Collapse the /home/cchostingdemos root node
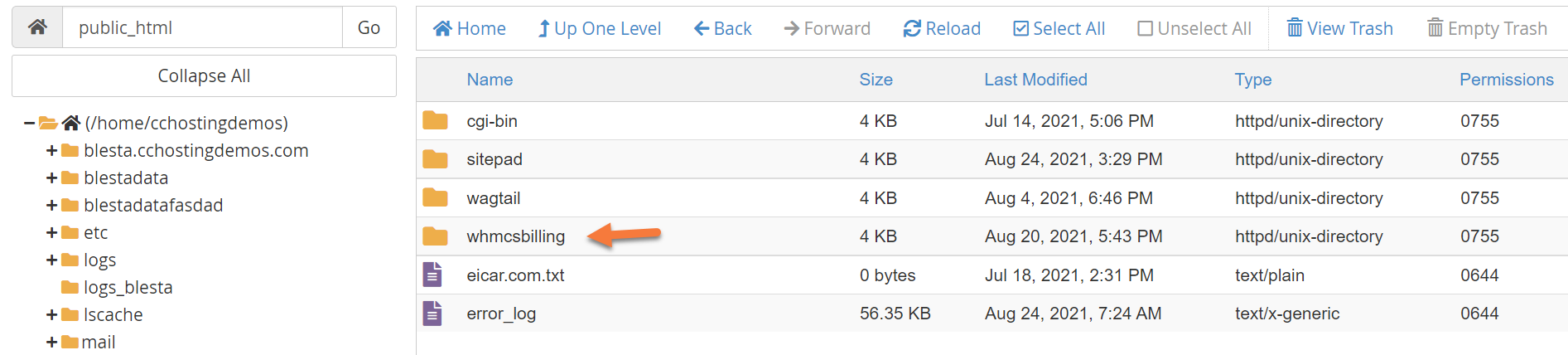This screenshot has width=1568, height=355. [30, 124]
